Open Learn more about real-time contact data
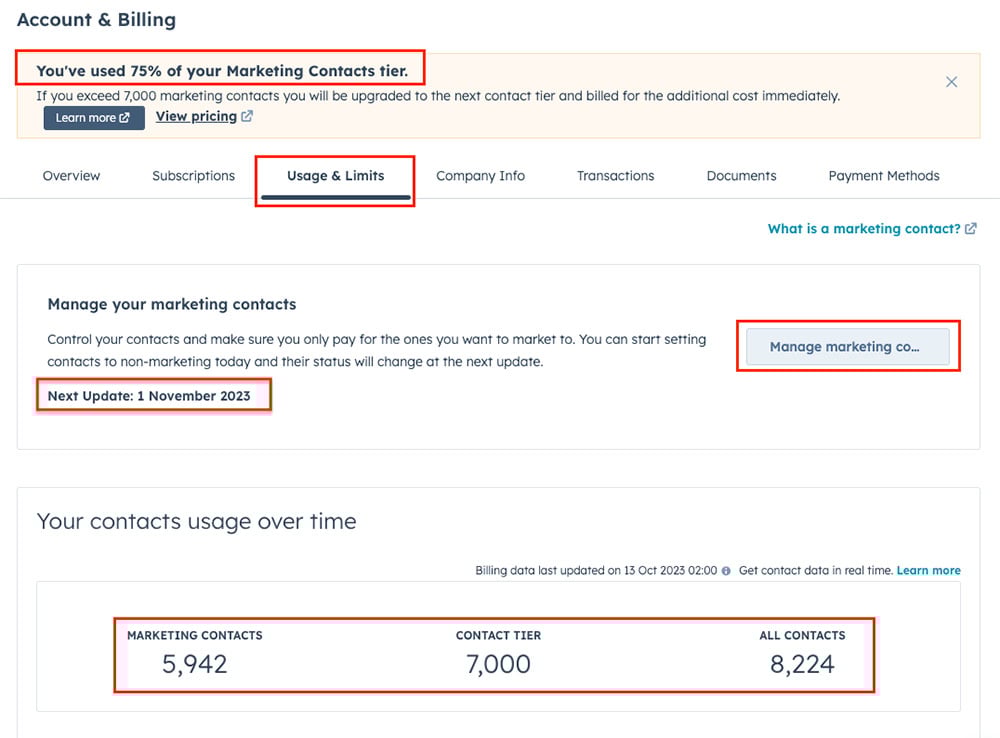 pyautogui.click(x=928, y=570)
